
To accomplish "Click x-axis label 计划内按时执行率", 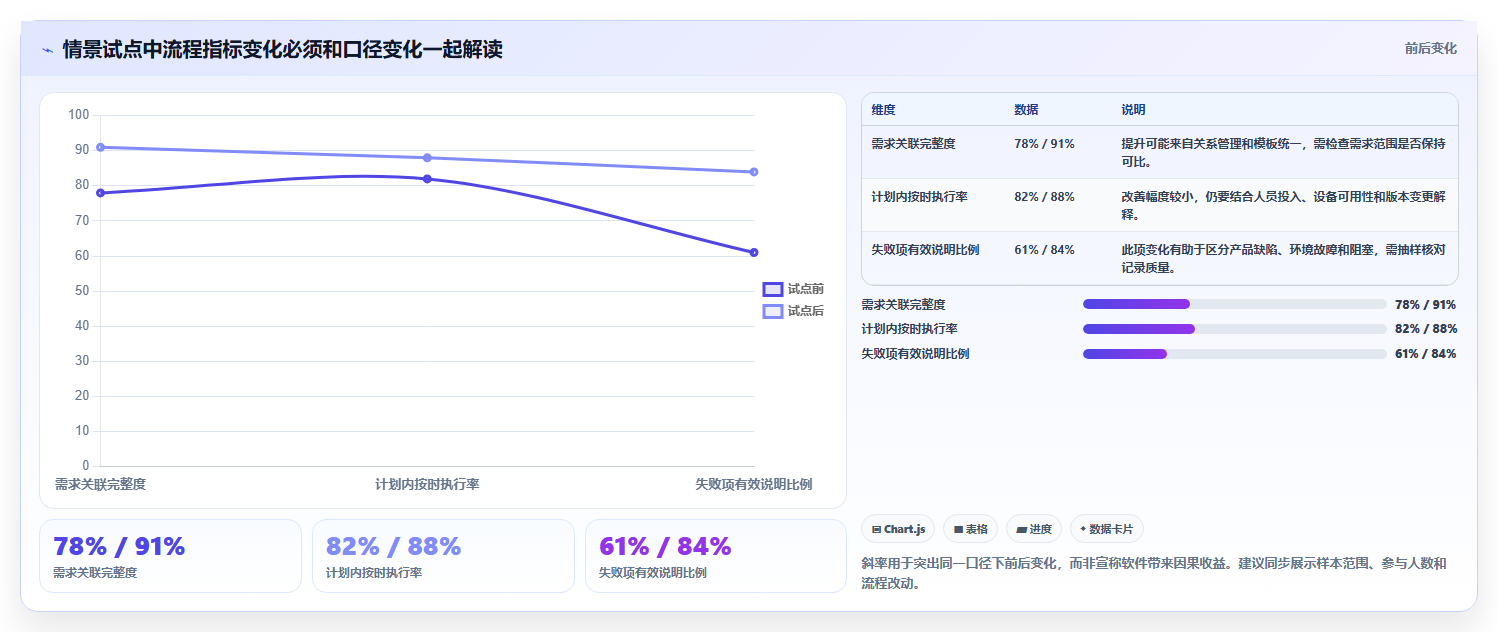I will (x=427, y=484).
